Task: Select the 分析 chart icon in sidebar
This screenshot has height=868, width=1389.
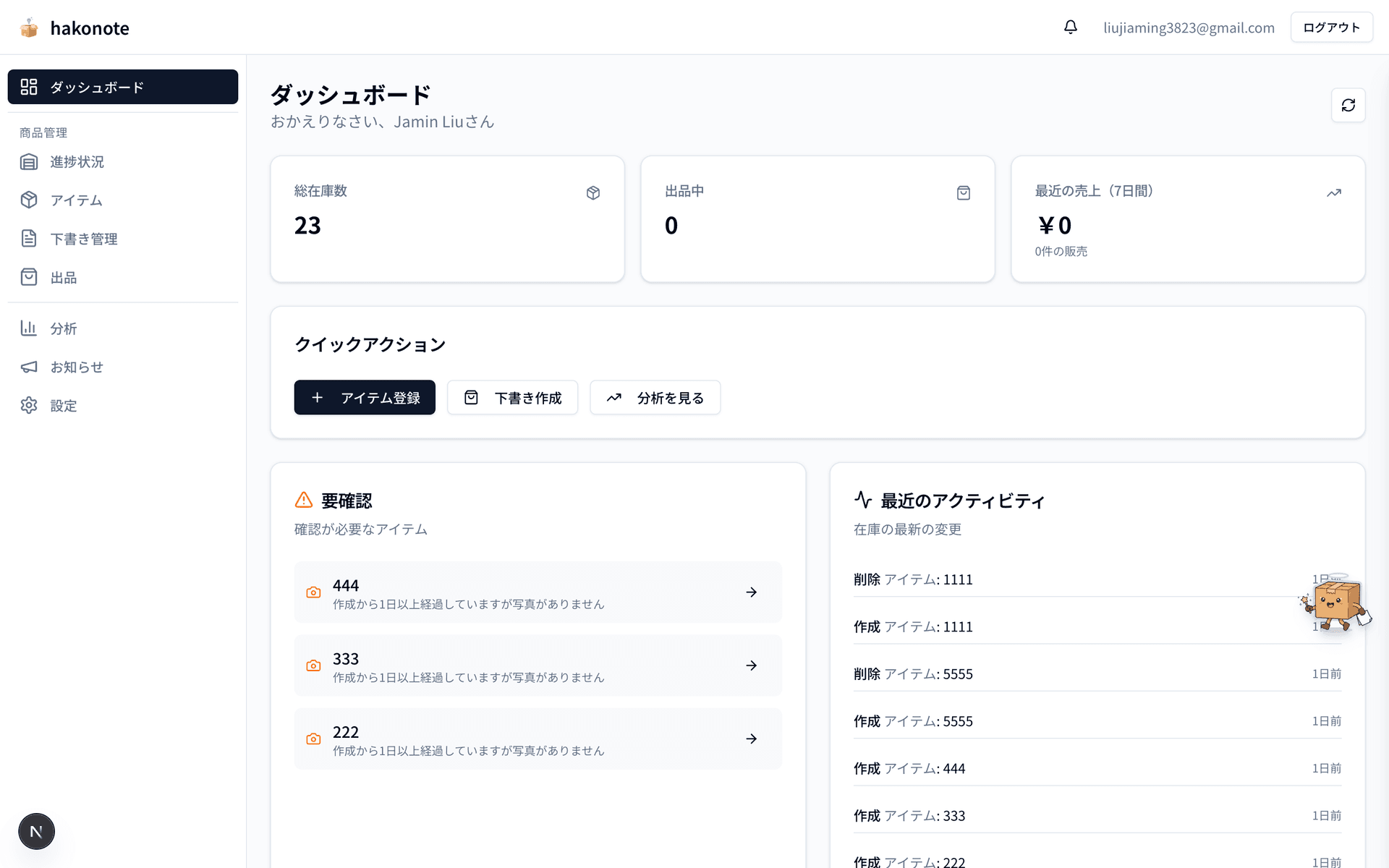Action: click(x=62, y=328)
